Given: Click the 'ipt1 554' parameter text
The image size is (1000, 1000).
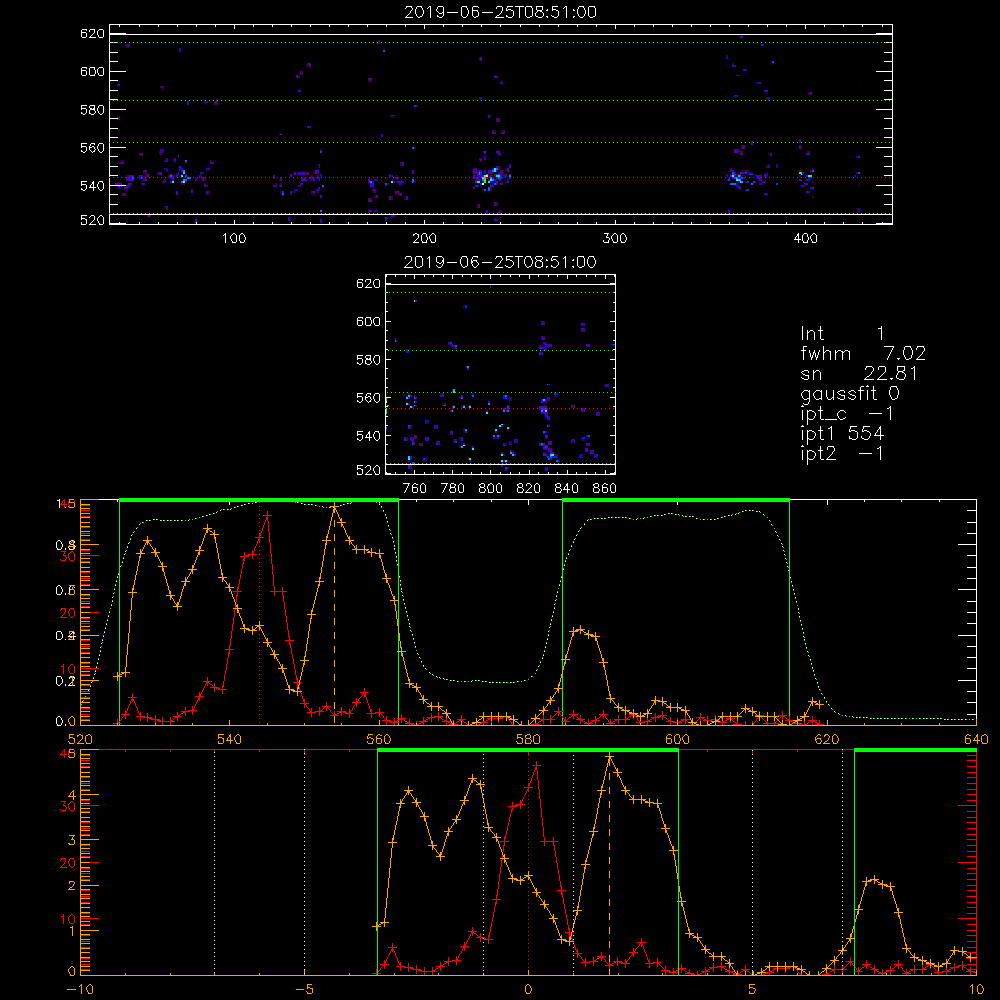Looking at the screenshot, I should click(842, 433).
